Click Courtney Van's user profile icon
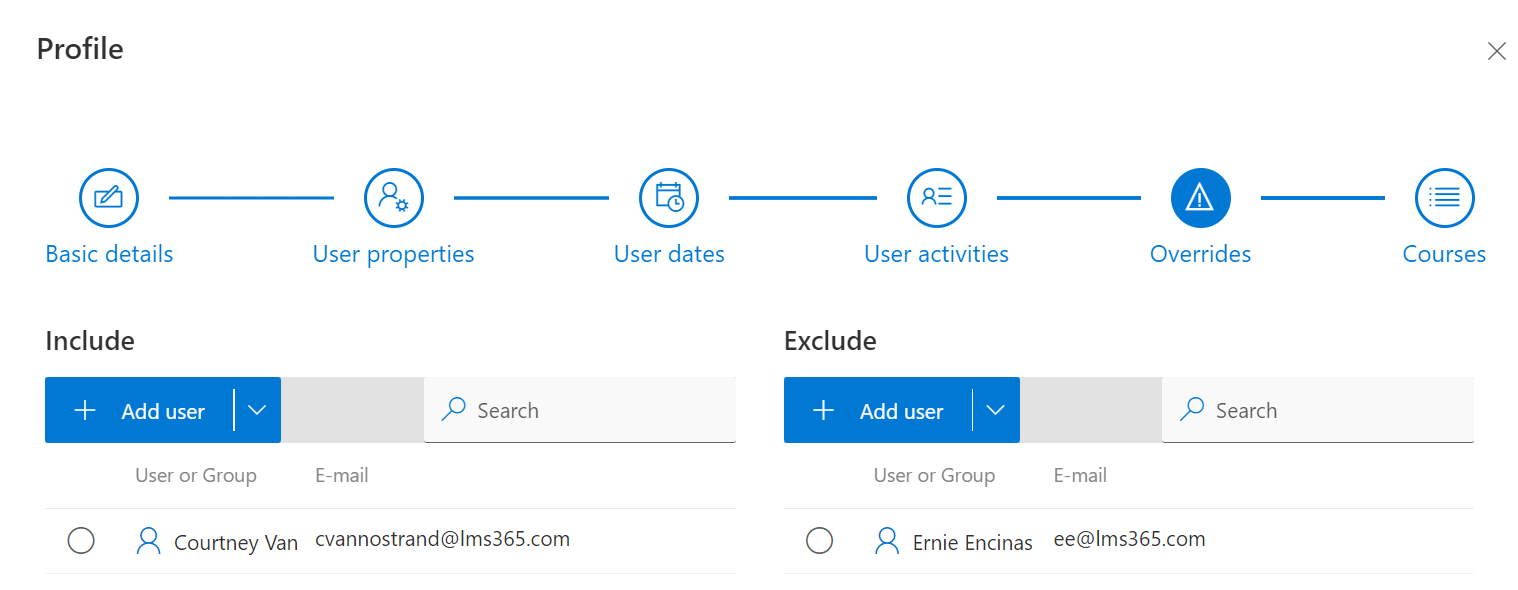Screen dimensions: 1518x590 [x=148, y=540]
